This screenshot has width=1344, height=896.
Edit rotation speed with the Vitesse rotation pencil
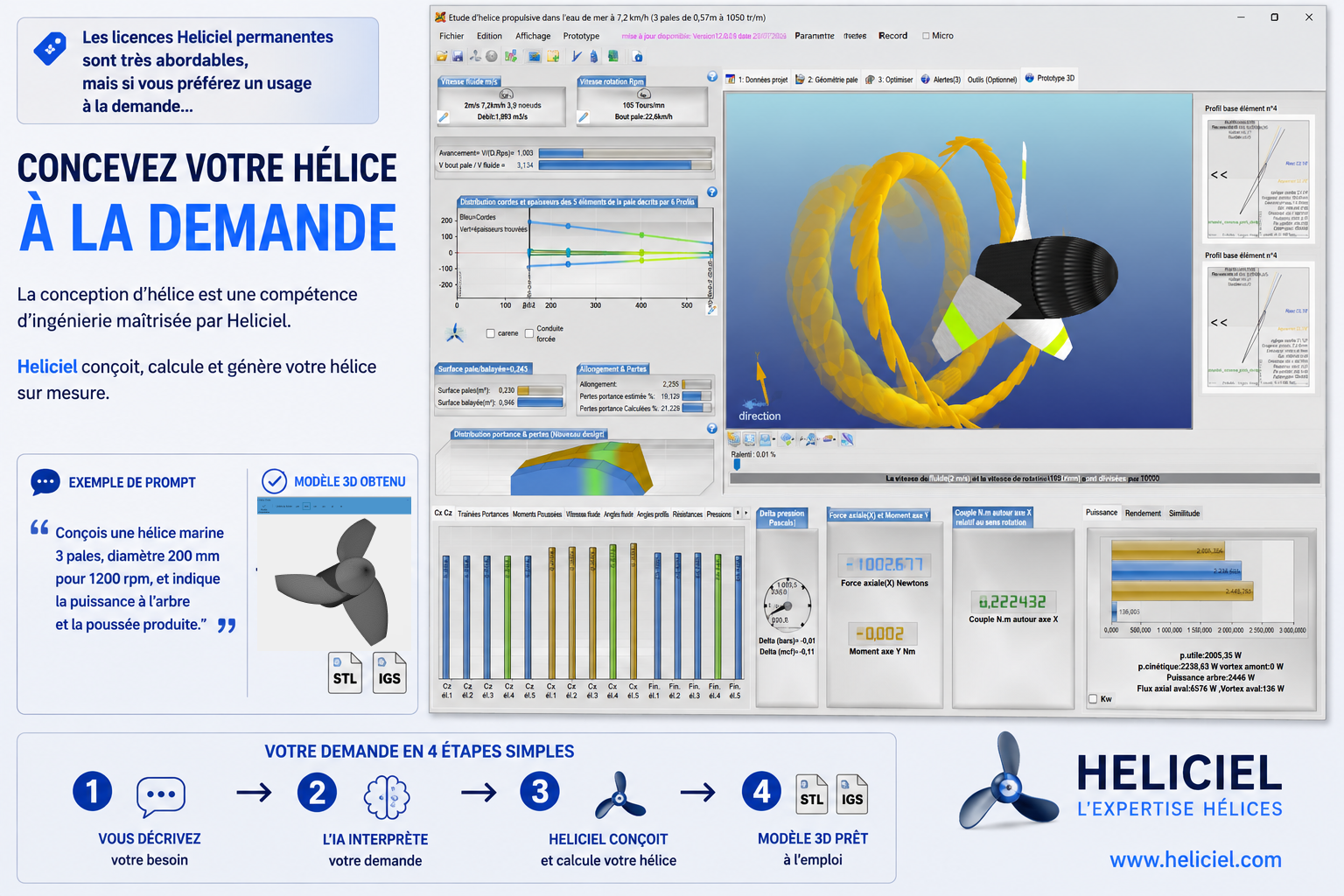tap(584, 117)
